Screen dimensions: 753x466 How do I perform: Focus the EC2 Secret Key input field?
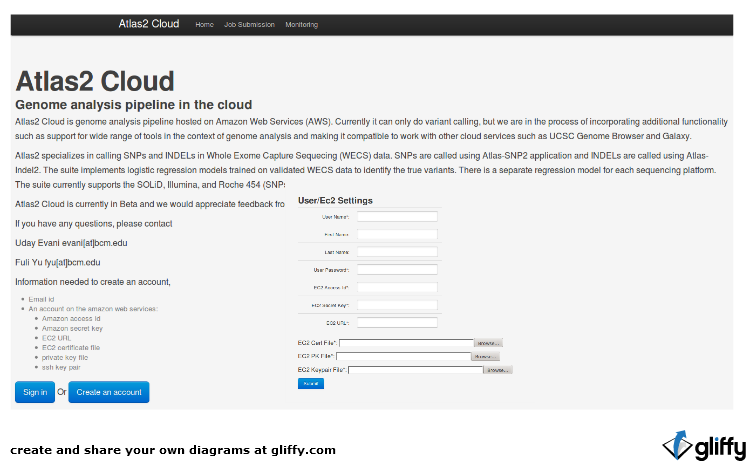(397, 305)
